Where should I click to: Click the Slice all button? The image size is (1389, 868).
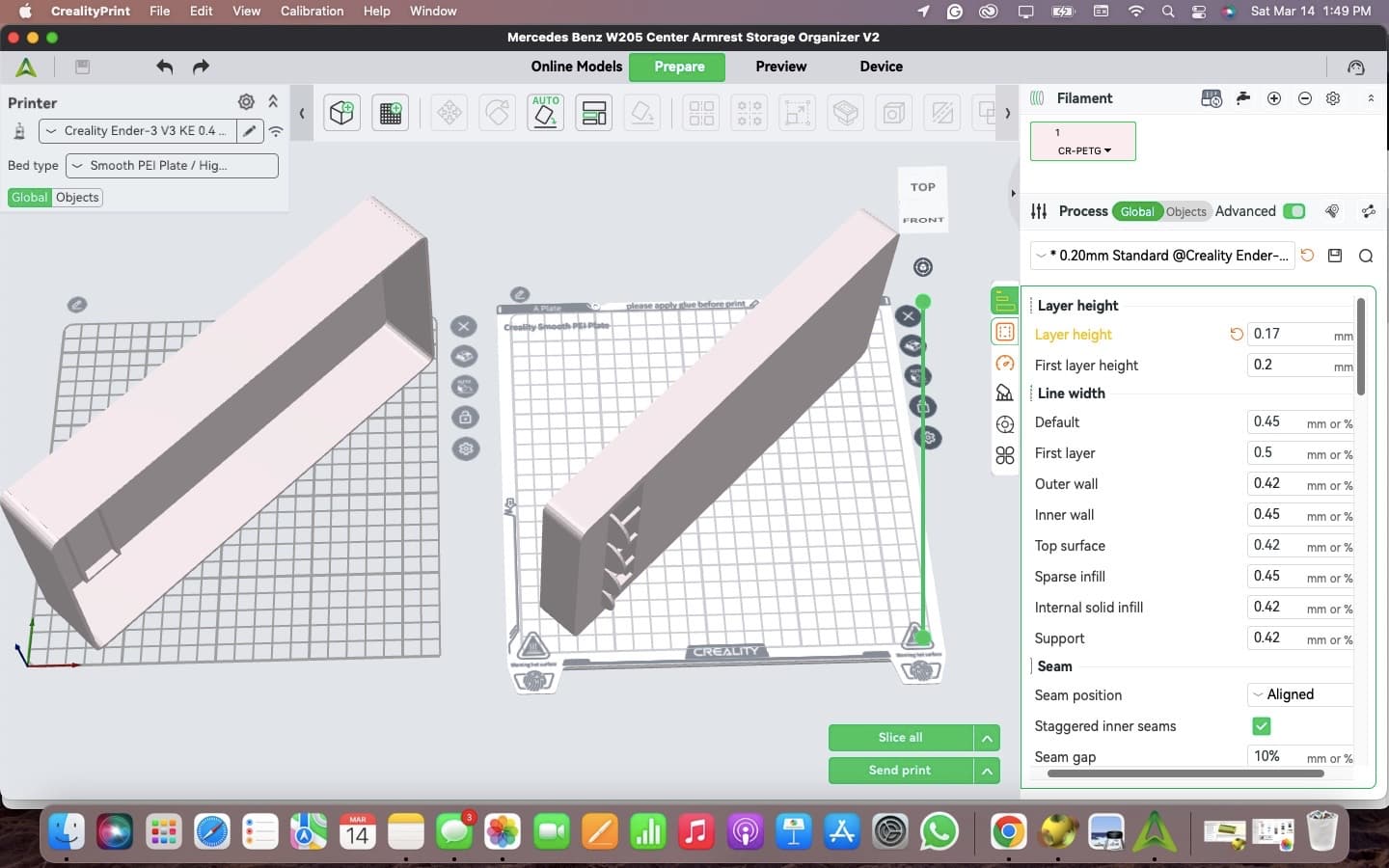pyautogui.click(x=901, y=738)
